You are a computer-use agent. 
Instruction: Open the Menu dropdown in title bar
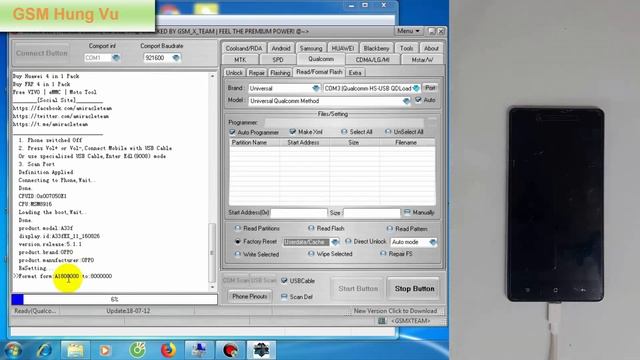click(x=408, y=31)
